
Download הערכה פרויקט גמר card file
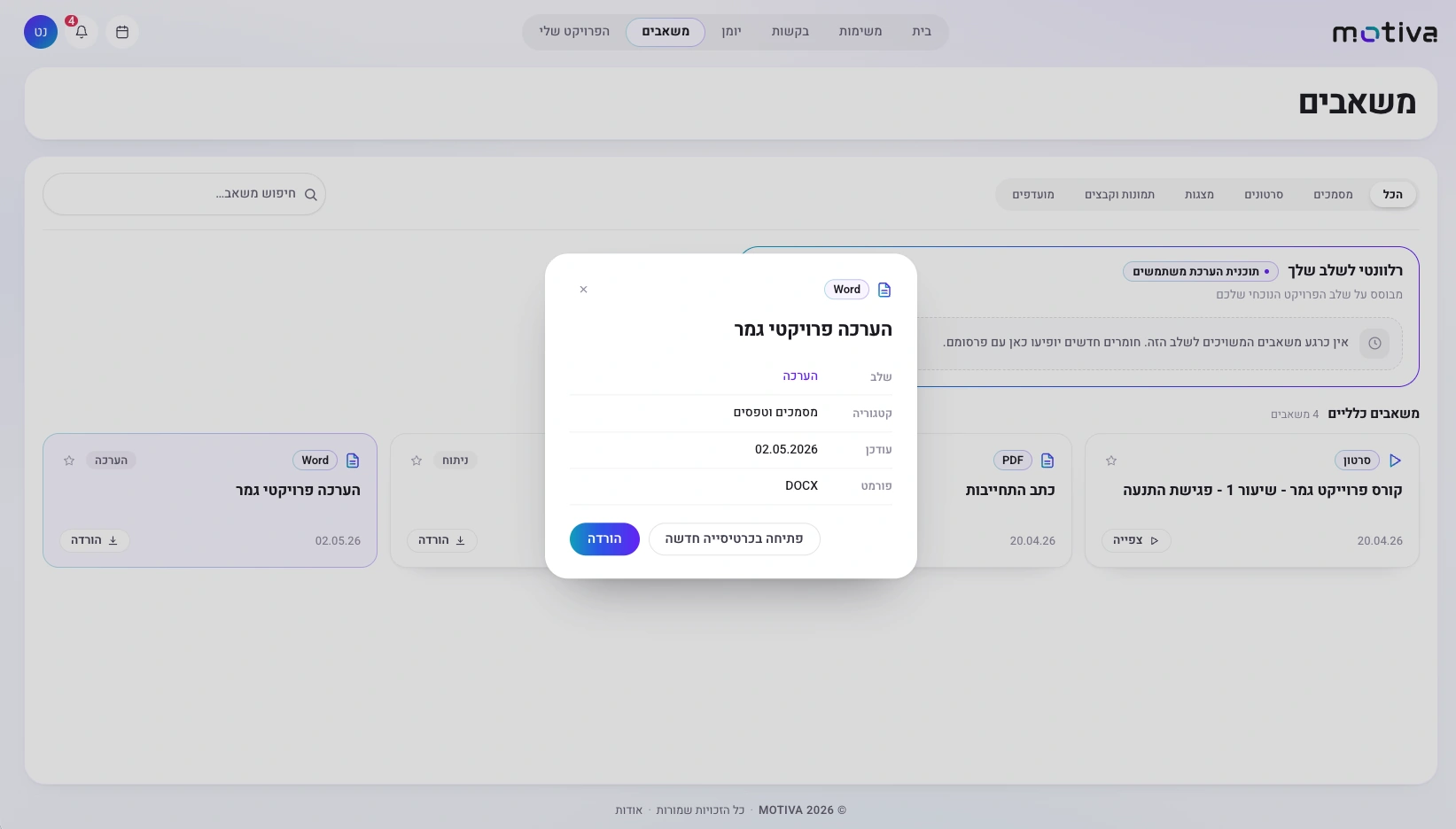[x=95, y=540]
